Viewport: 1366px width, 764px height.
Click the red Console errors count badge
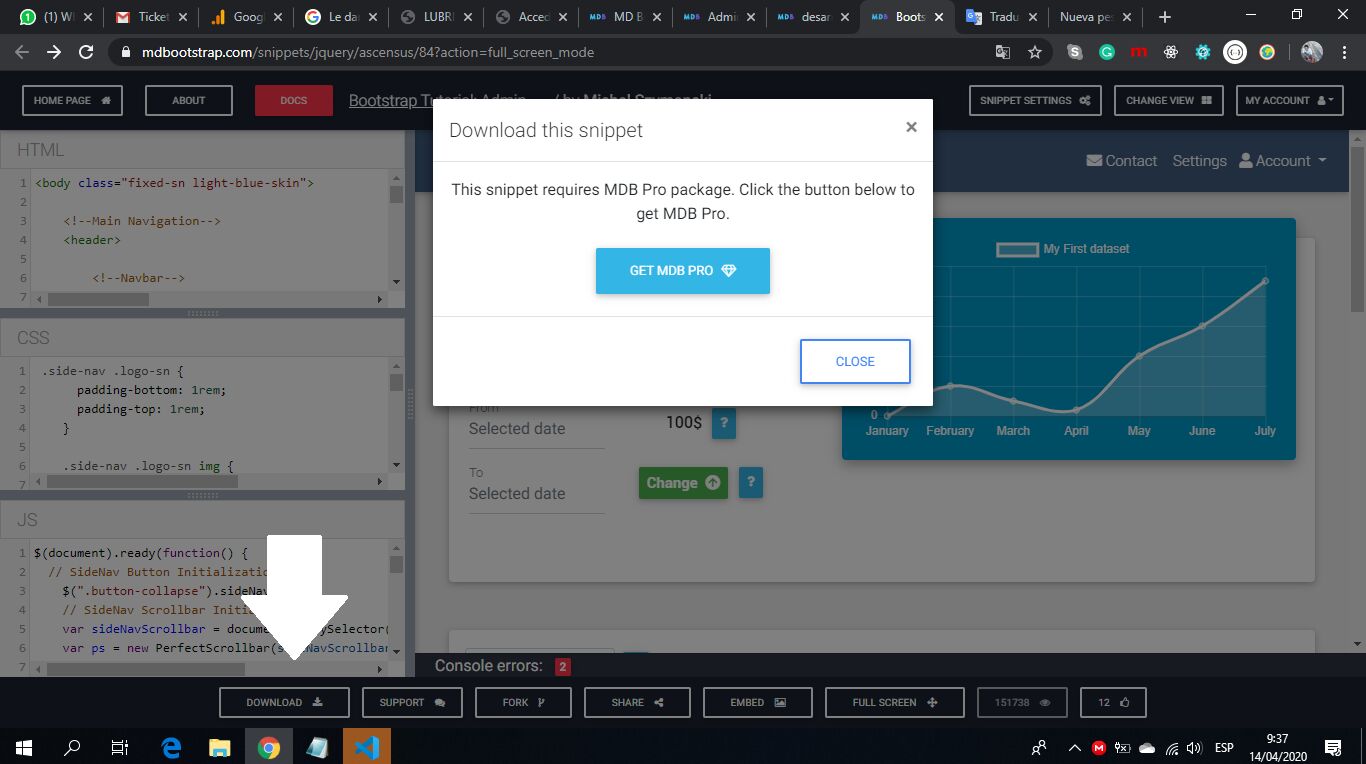pos(563,666)
